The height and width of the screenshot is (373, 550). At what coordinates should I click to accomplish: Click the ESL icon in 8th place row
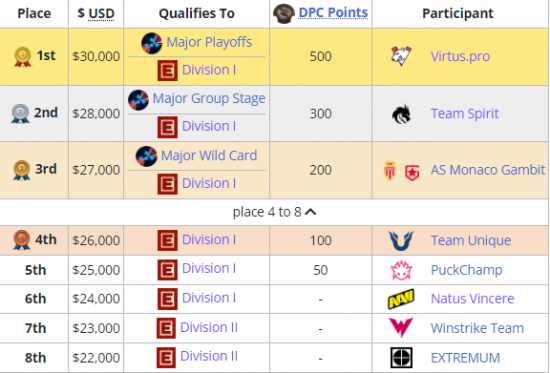[x=166, y=357]
